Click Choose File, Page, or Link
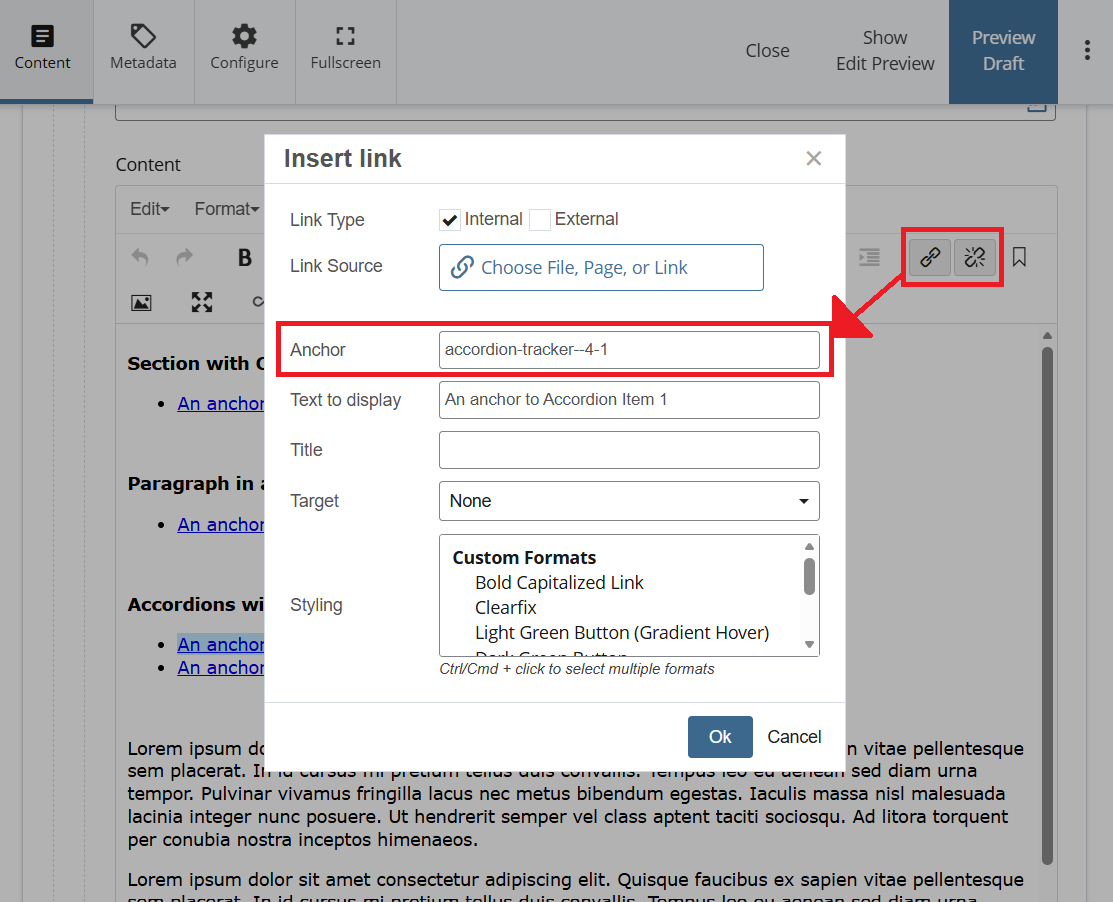 coord(601,268)
